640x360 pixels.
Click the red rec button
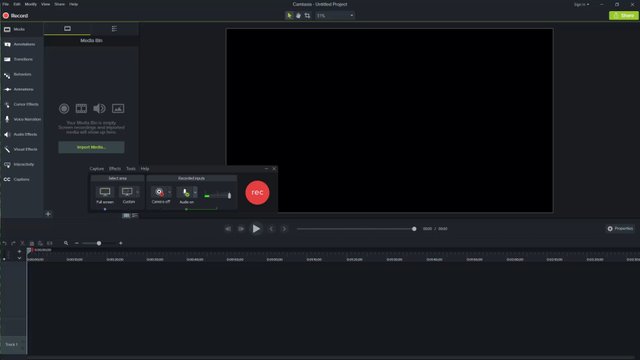tap(258, 193)
